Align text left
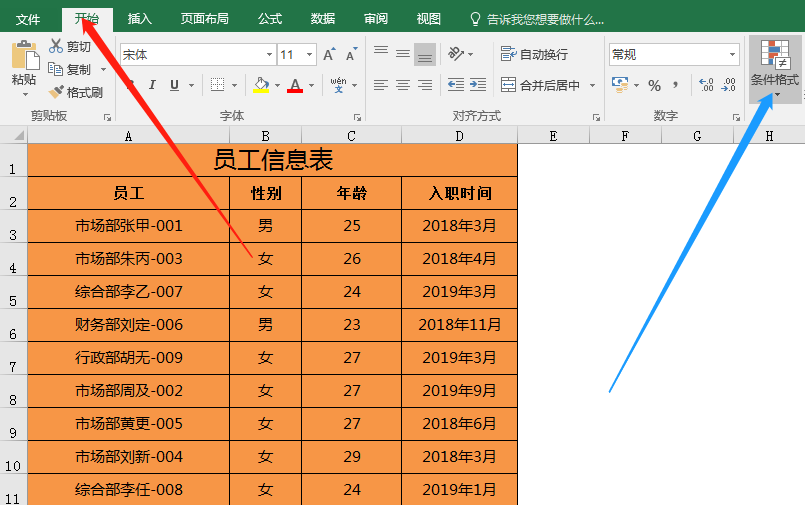This screenshot has width=805, height=505. (381, 85)
